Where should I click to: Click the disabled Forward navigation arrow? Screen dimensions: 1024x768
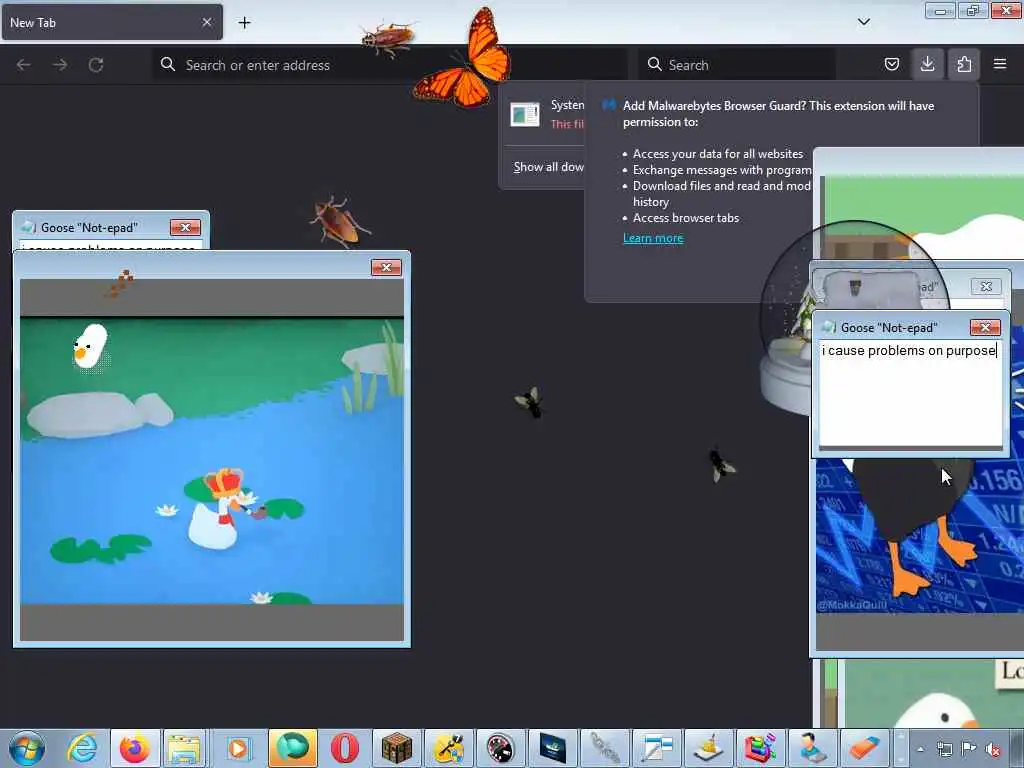coord(60,65)
